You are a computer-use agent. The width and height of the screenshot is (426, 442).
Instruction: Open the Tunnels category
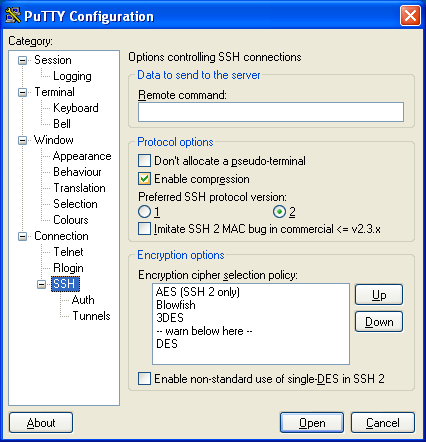91,316
